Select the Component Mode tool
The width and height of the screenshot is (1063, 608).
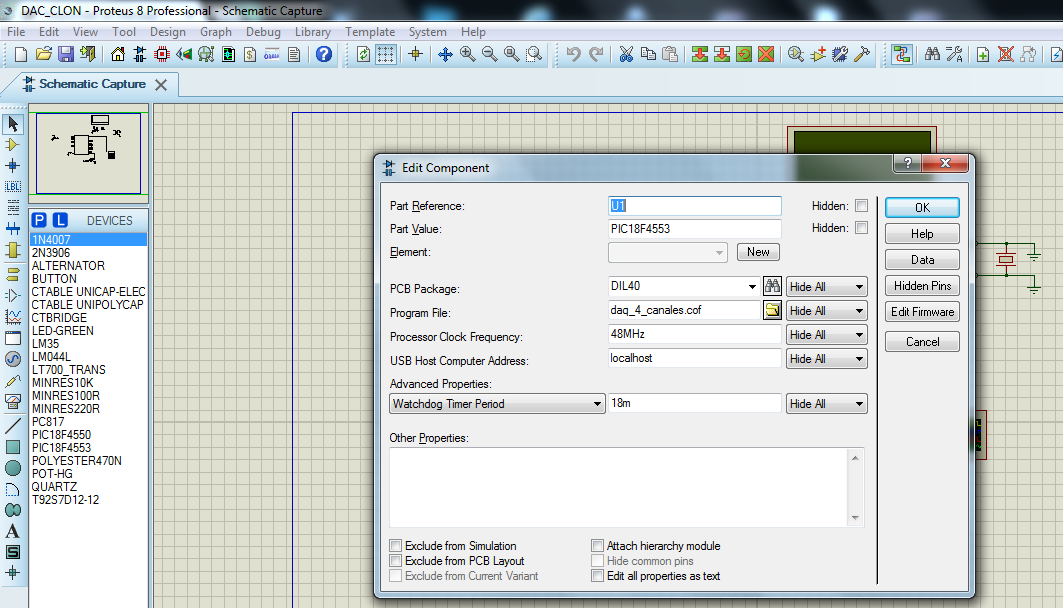pyautogui.click(x=13, y=145)
